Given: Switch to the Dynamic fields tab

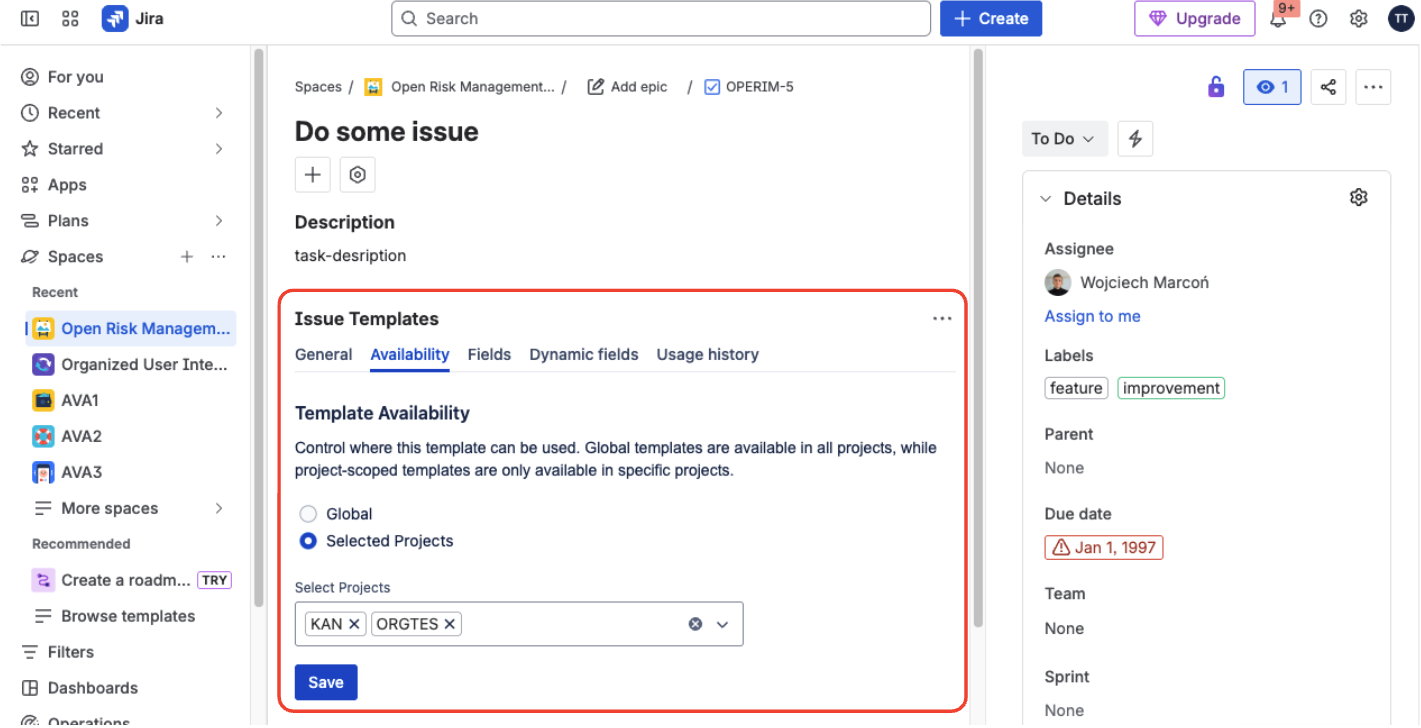Looking at the screenshot, I should coord(583,354).
